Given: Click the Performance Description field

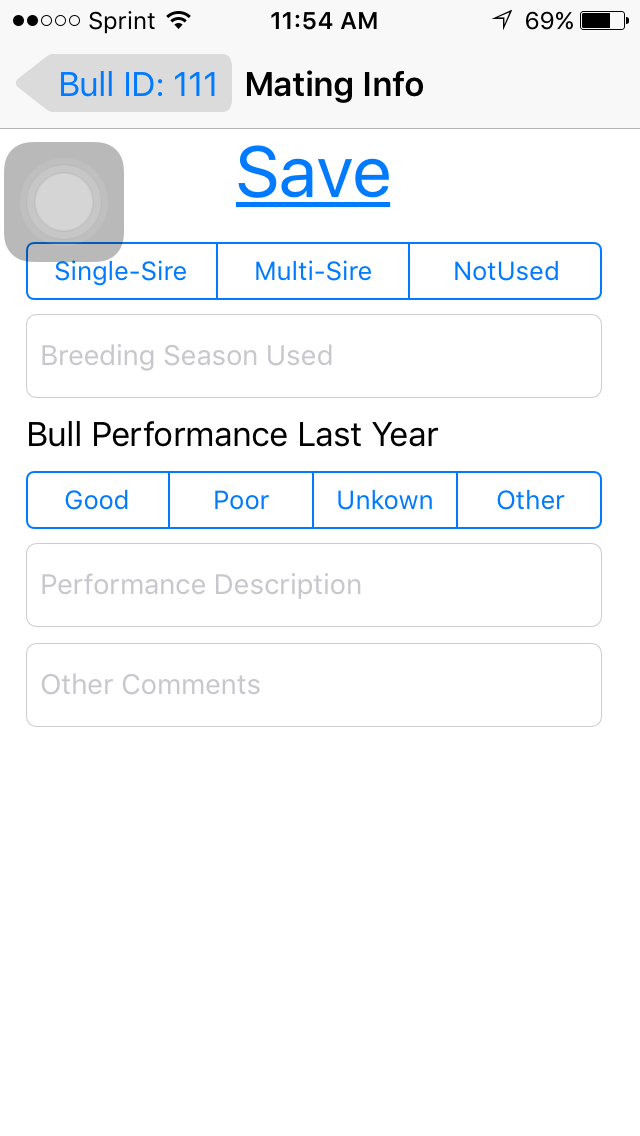Looking at the screenshot, I should click(x=313, y=585).
